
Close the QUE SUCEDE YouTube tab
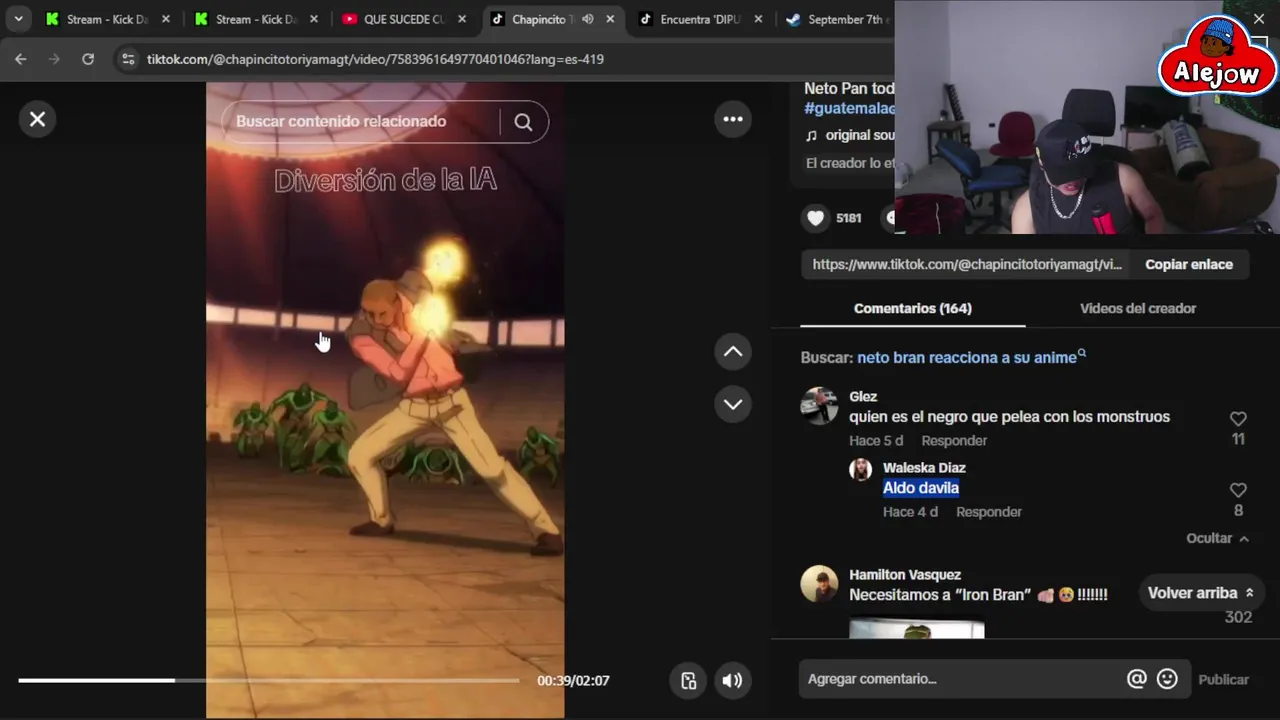[x=462, y=19]
